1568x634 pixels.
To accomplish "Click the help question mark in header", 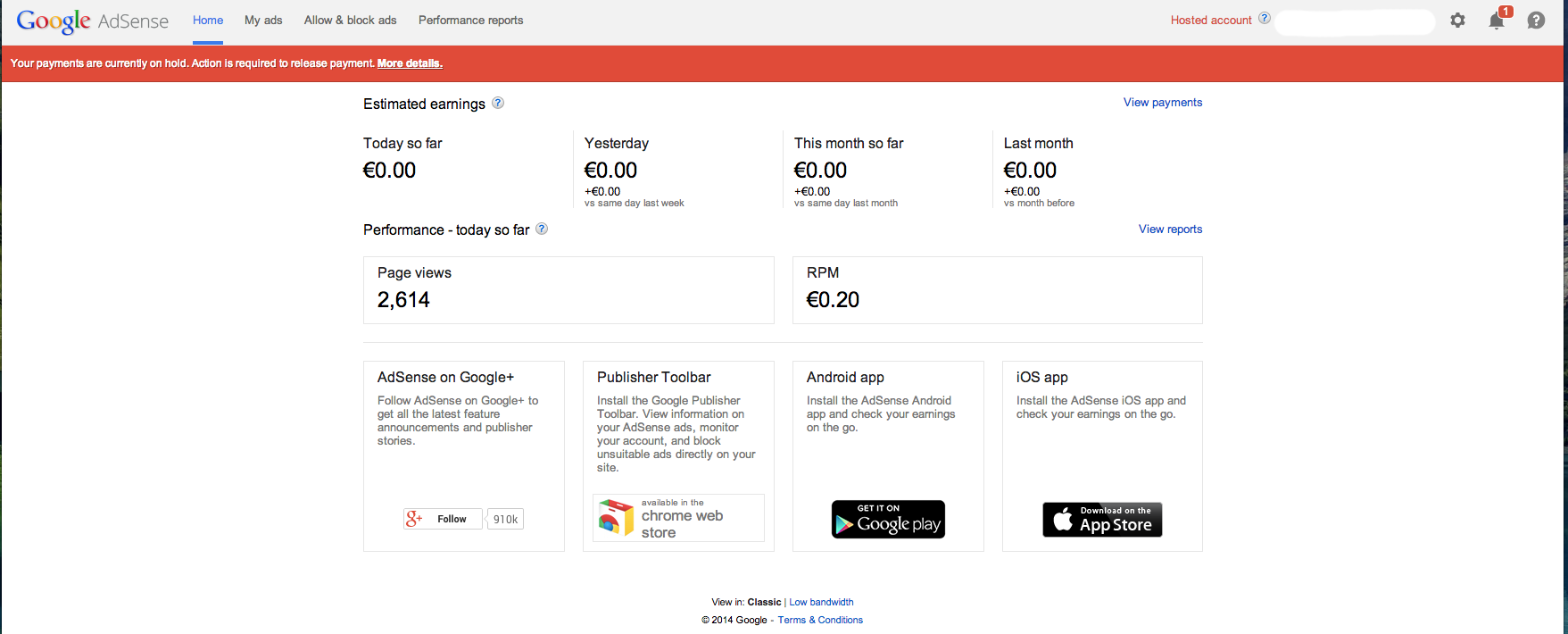I will (1536, 21).
